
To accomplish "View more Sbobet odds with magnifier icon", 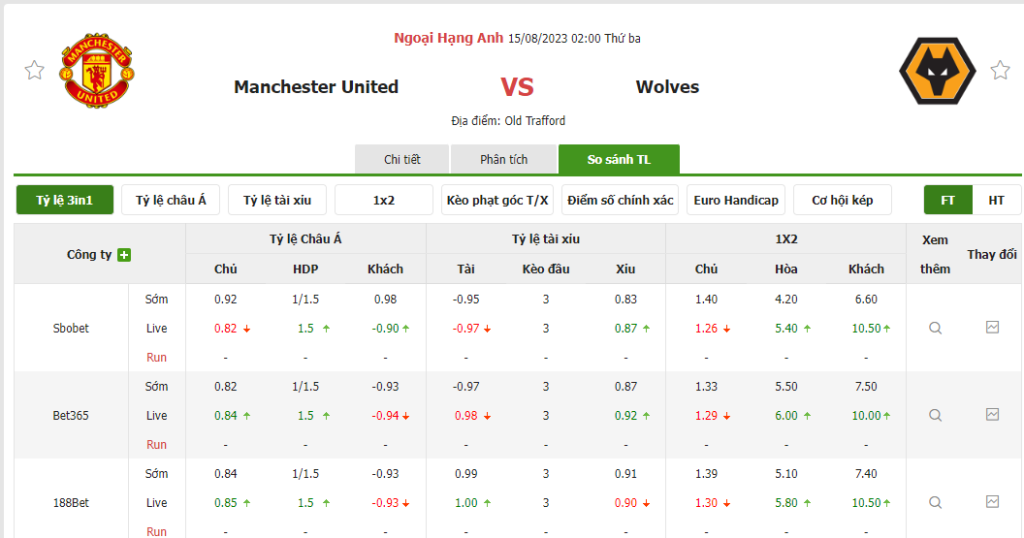I will (935, 328).
